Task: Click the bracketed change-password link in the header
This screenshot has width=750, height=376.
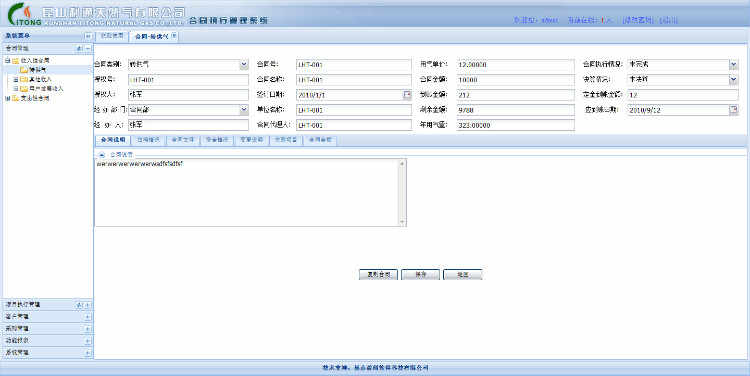Action: 638,20
